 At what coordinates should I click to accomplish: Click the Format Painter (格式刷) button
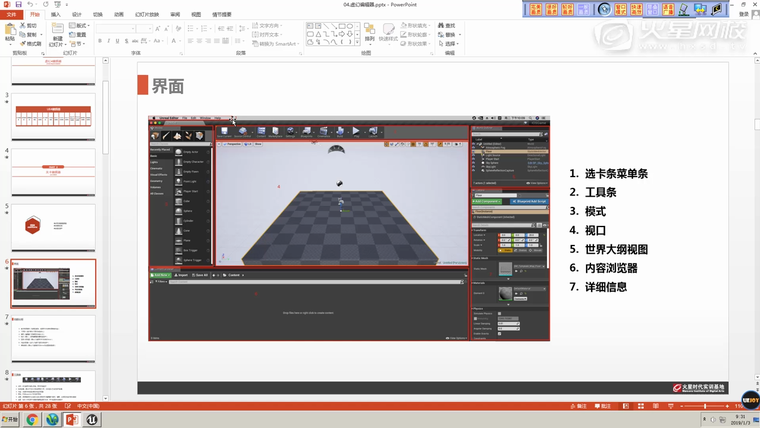31,44
